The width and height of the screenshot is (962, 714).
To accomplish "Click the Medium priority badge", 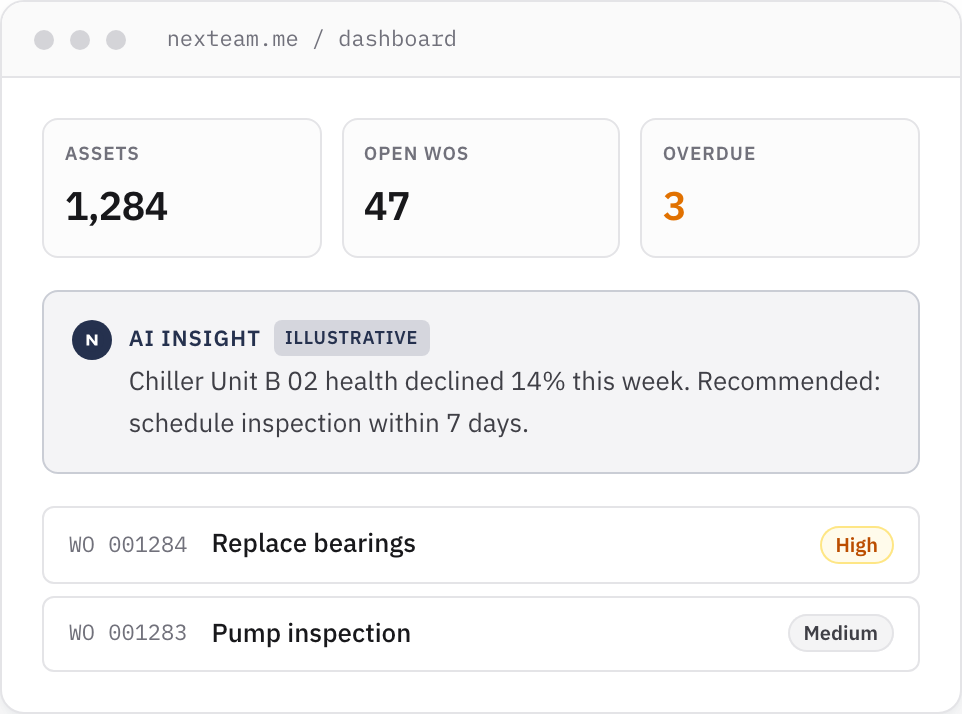I will [x=841, y=633].
